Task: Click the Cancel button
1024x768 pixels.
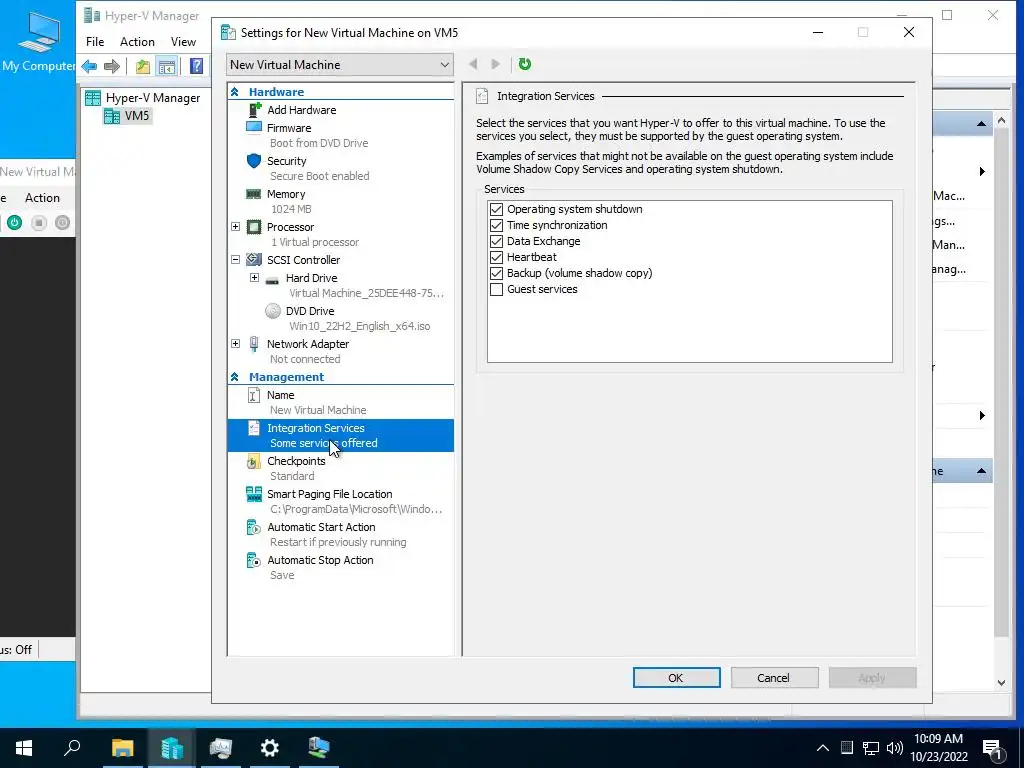Action: (x=774, y=678)
